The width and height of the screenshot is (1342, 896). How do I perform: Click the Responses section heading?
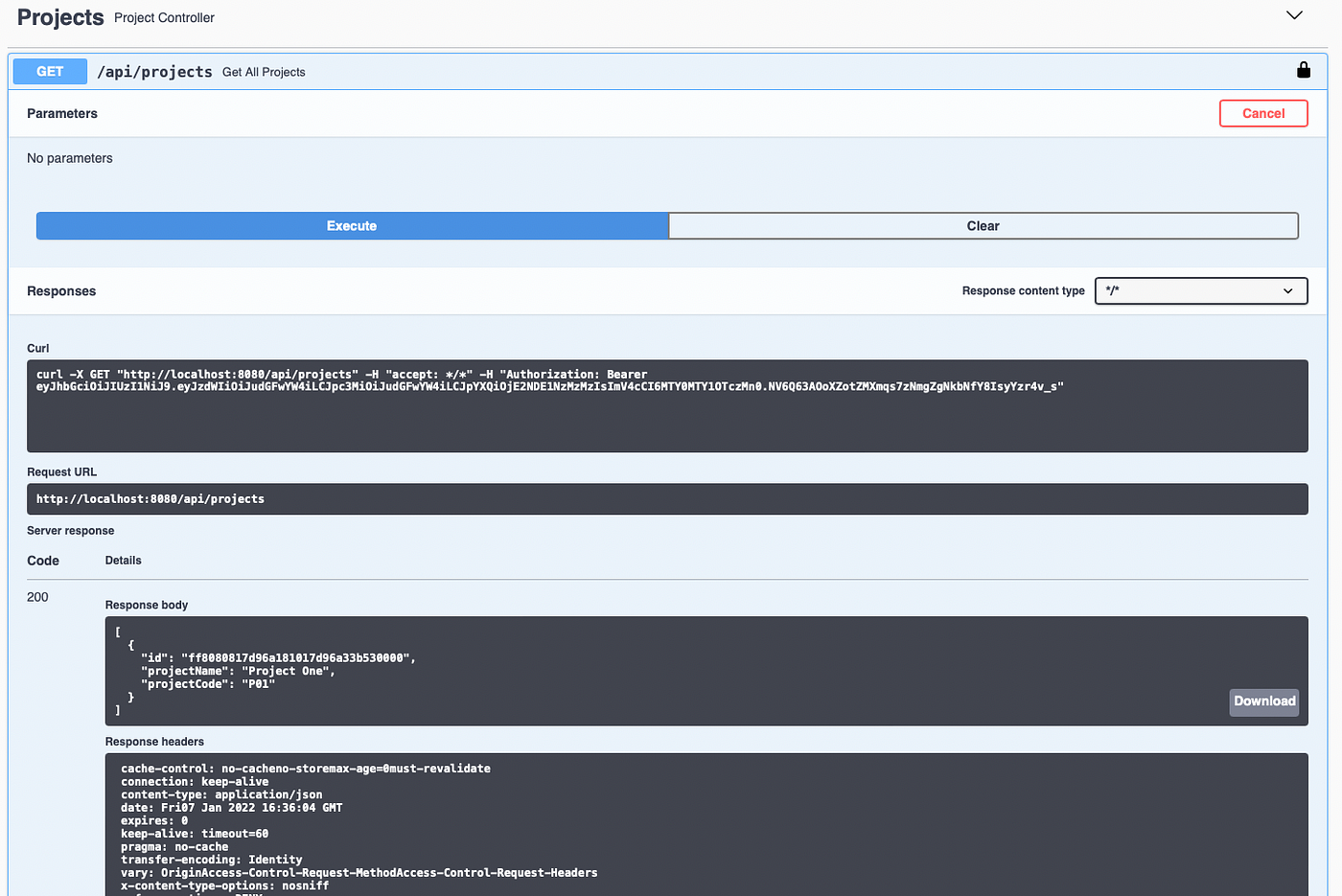point(60,290)
